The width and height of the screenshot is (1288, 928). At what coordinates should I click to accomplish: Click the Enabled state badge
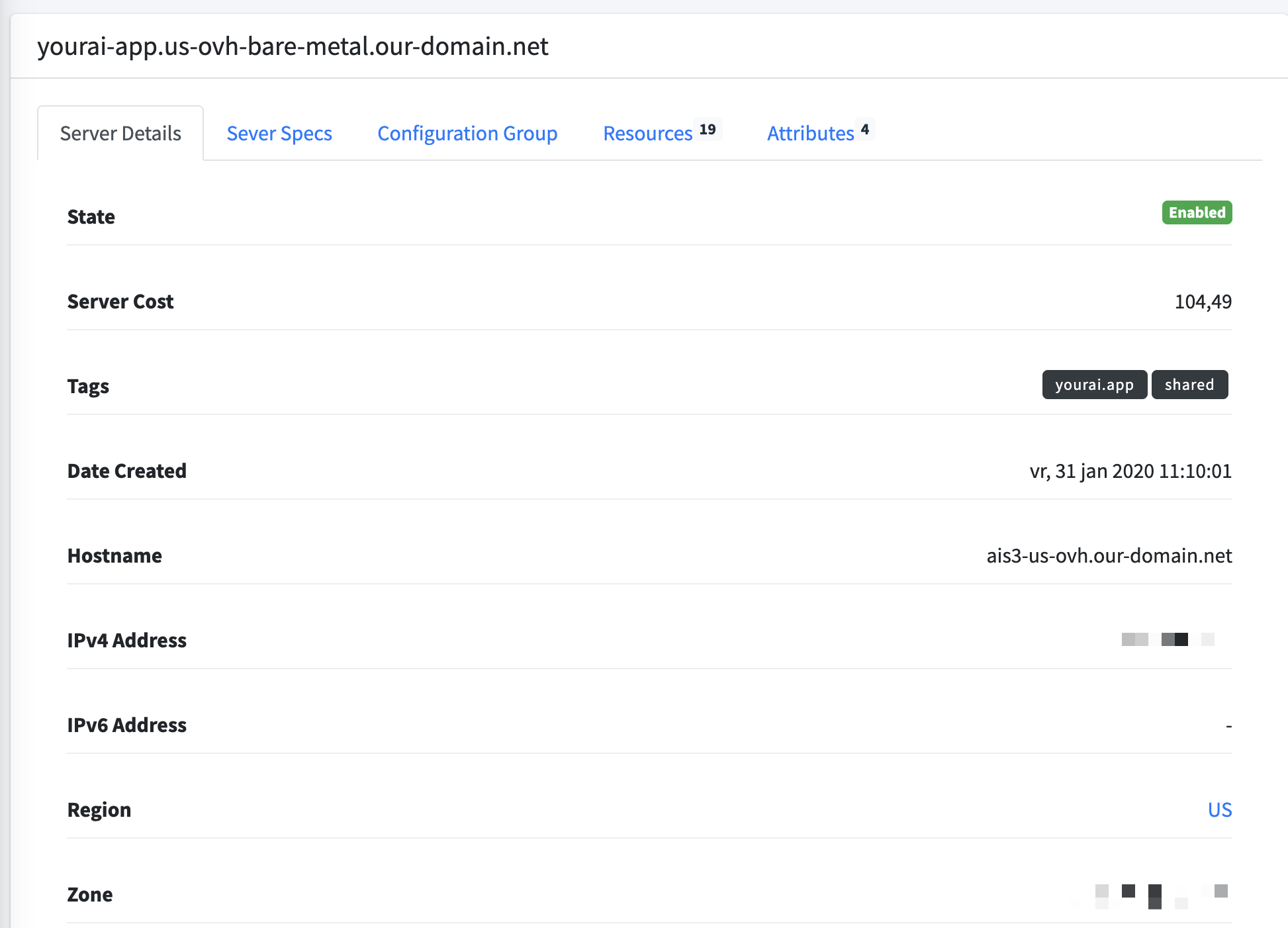click(x=1196, y=212)
